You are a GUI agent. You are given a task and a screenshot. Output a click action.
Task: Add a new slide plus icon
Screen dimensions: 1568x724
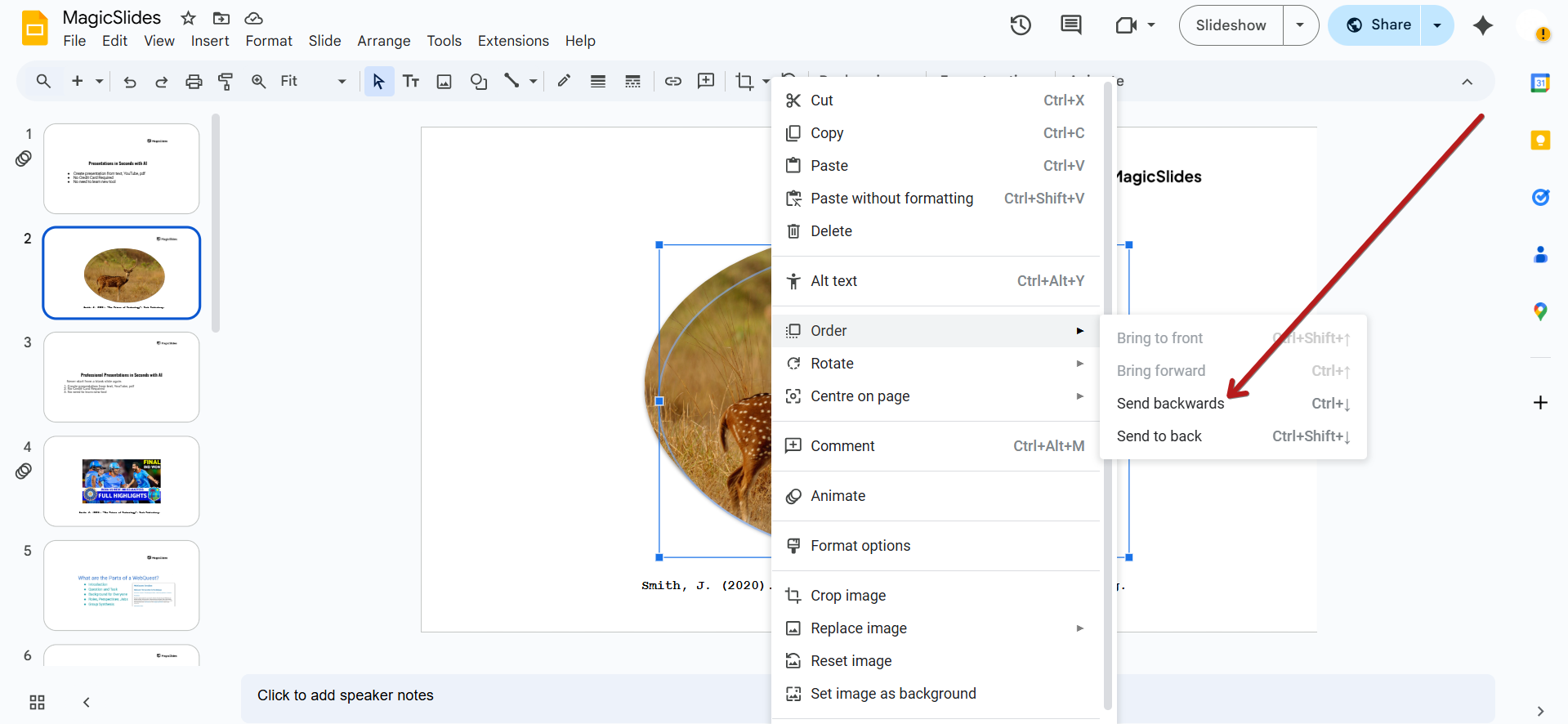point(78,81)
